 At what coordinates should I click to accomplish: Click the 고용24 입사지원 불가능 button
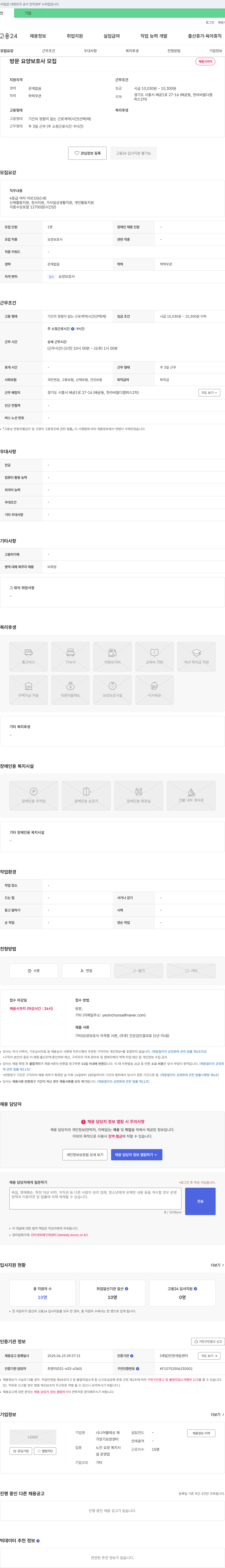[x=134, y=153]
